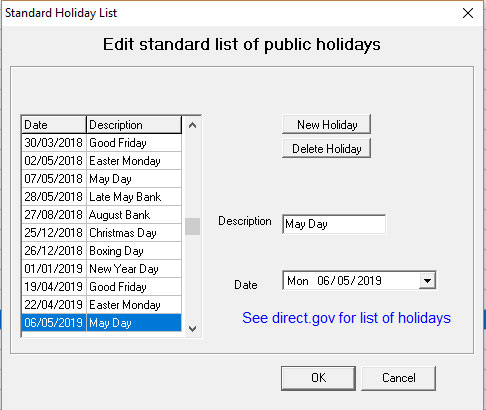Select the Boxing Day holiday row
The image size is (486, 410).
101,251
